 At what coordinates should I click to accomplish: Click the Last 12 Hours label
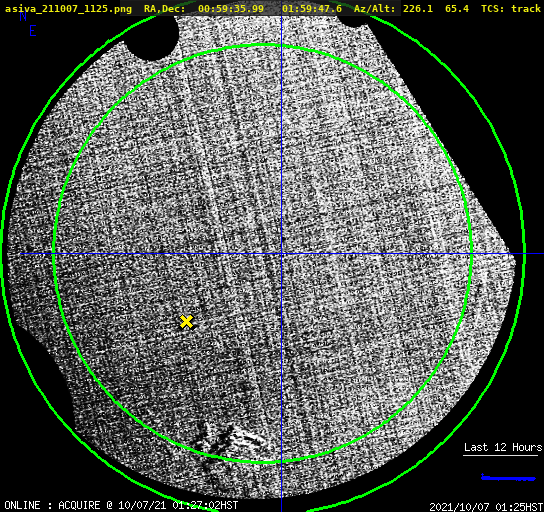pyautogui.click(x=503, y=447)
